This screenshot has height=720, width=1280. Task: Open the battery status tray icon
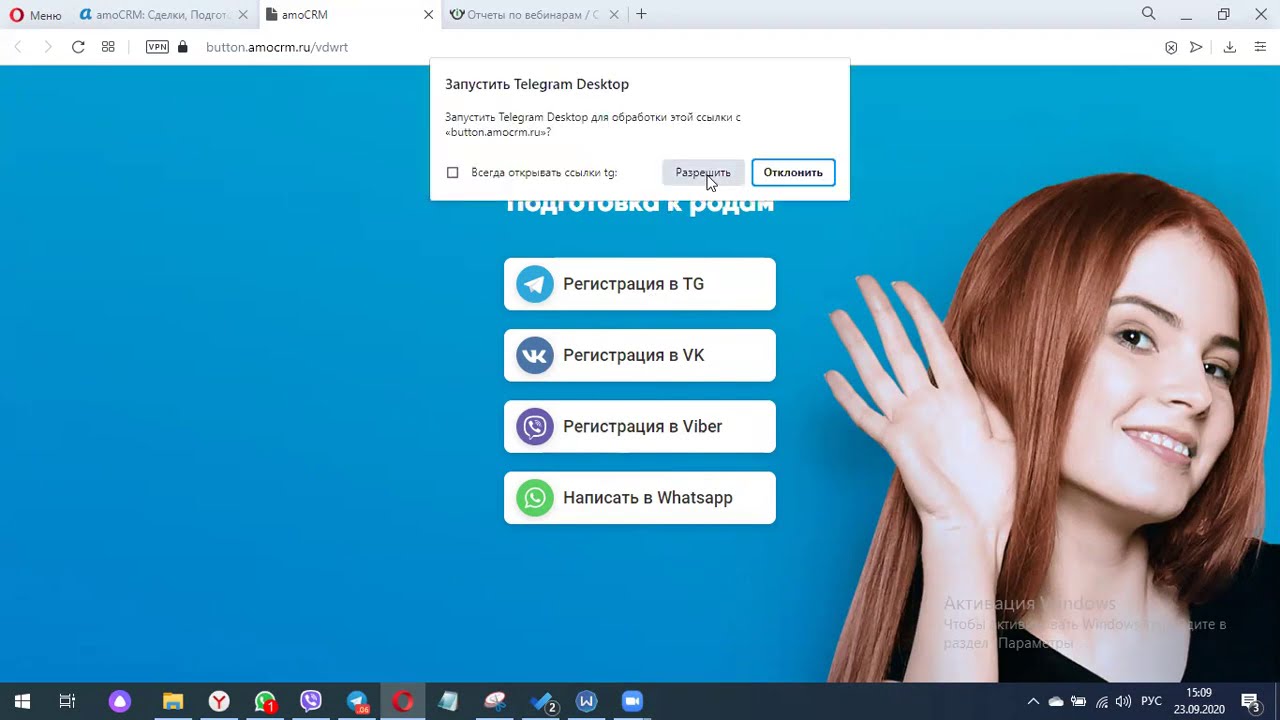pyautogui.click(x=1079, y=701)
